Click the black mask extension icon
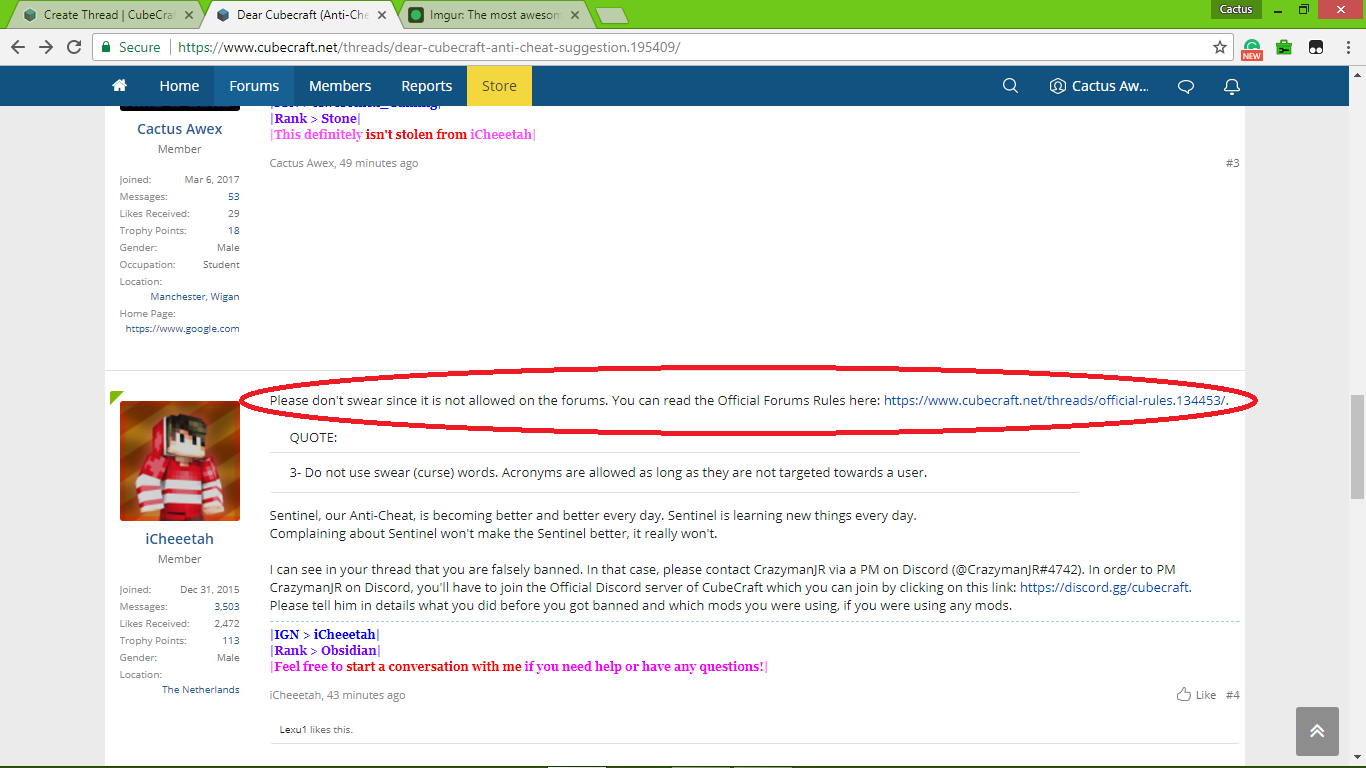This screenshot has height=768, width=1366. pyautogui.click(x=1316, y=47)
